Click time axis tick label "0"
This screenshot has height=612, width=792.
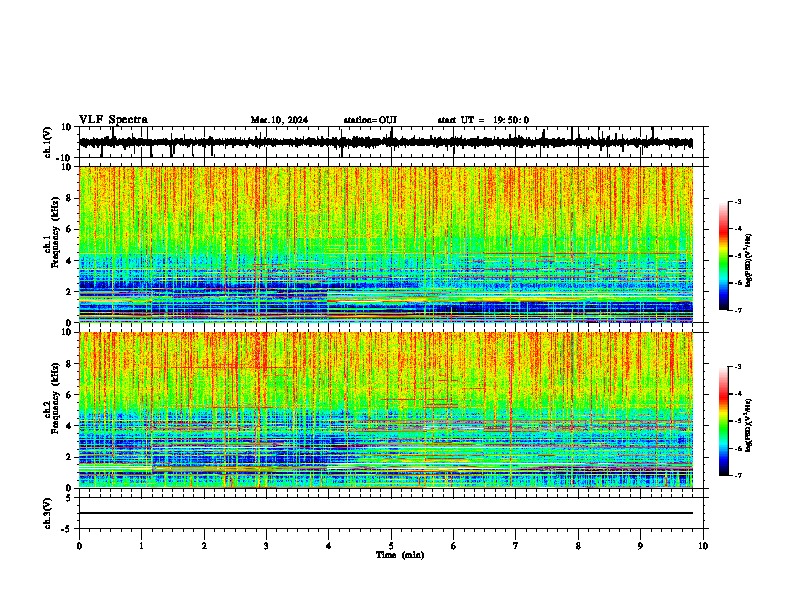(x=79, y=546)
